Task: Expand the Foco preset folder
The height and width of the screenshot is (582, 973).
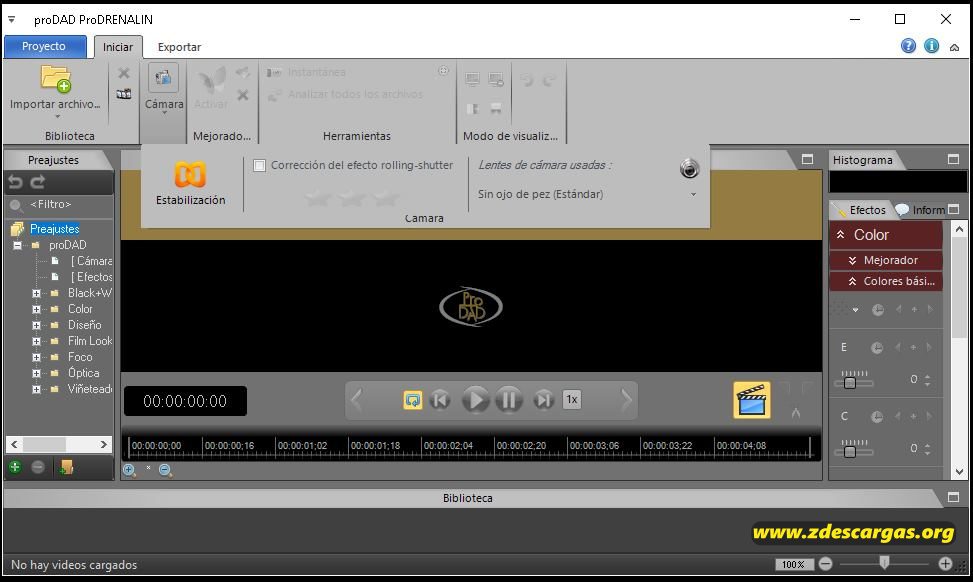Action: [x=36, y=357]
